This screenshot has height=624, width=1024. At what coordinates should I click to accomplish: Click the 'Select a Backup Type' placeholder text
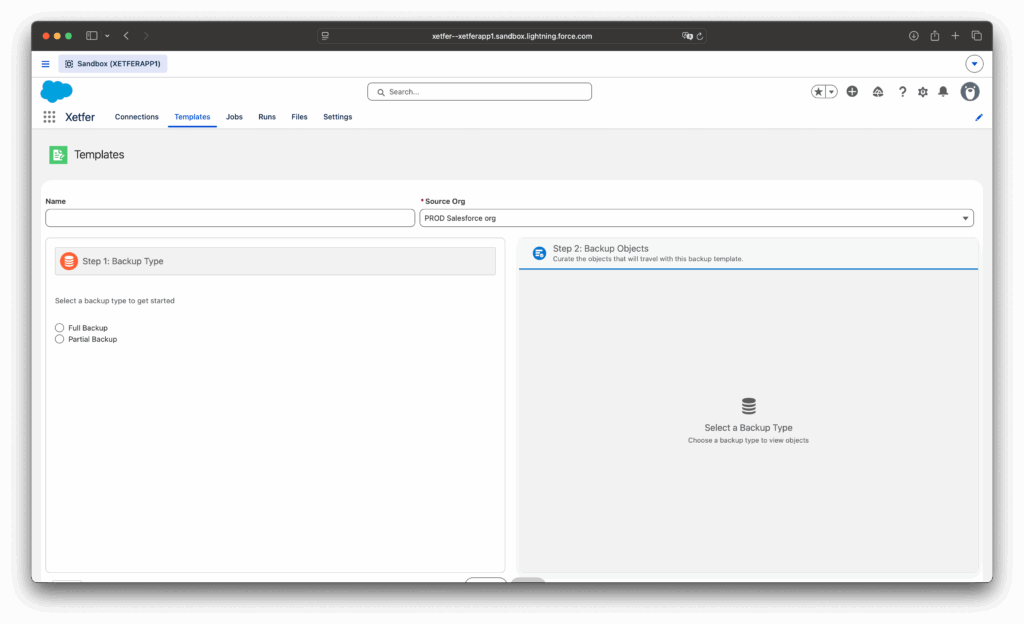(748, 428)
